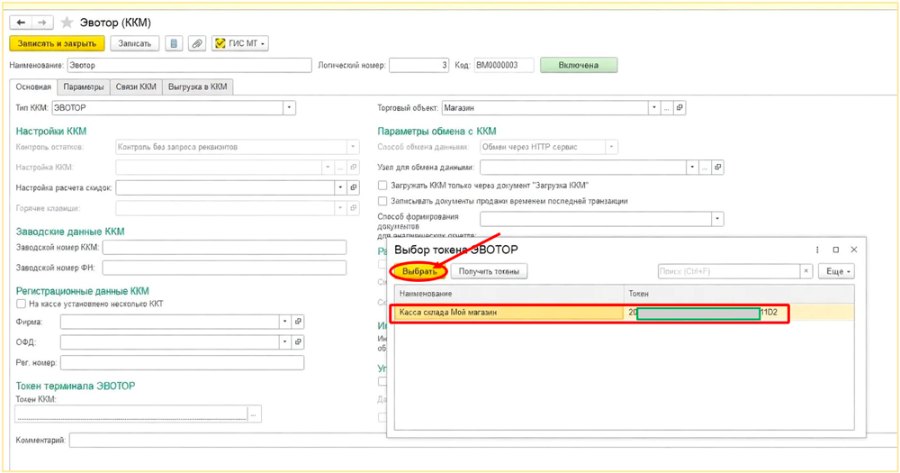900x473 pixels.
Task: Go forward with the right arrow button
Action: [42, 22]
